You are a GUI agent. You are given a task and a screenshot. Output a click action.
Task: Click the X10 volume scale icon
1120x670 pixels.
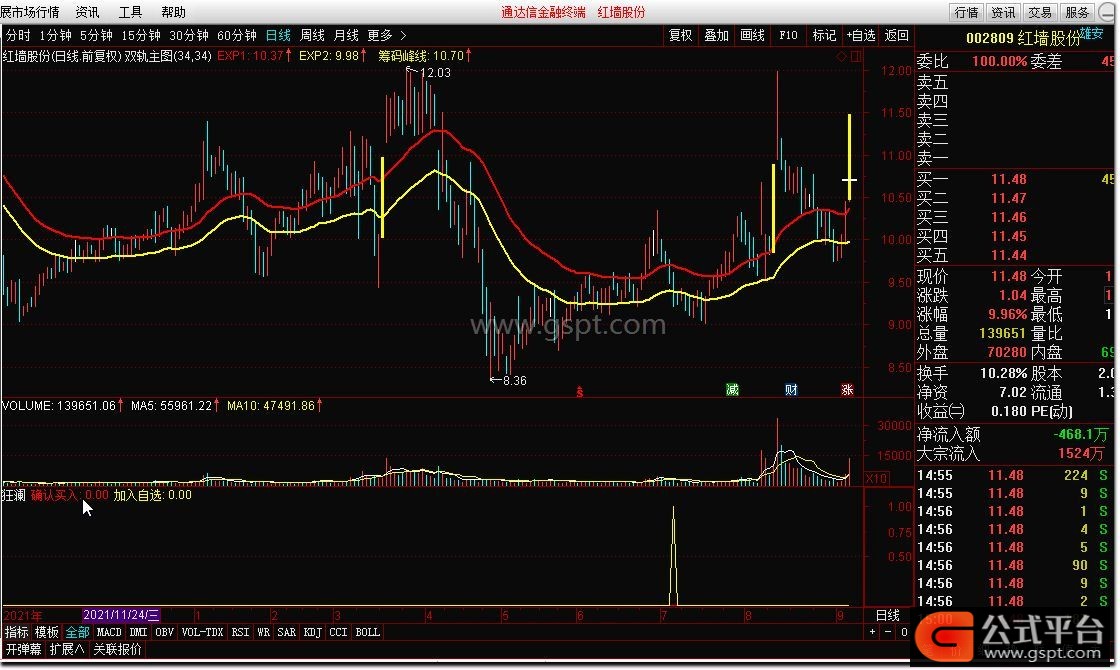coord(876,478)
